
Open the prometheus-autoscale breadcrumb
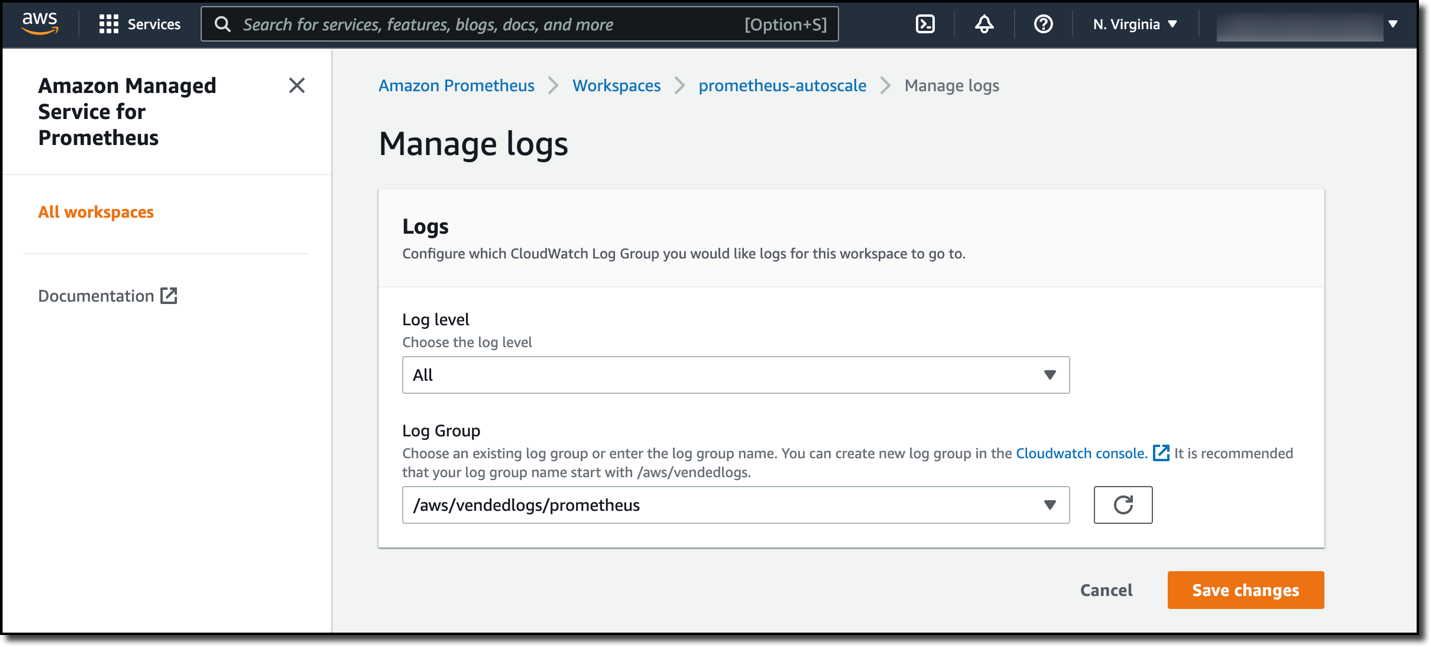(782, 86)
